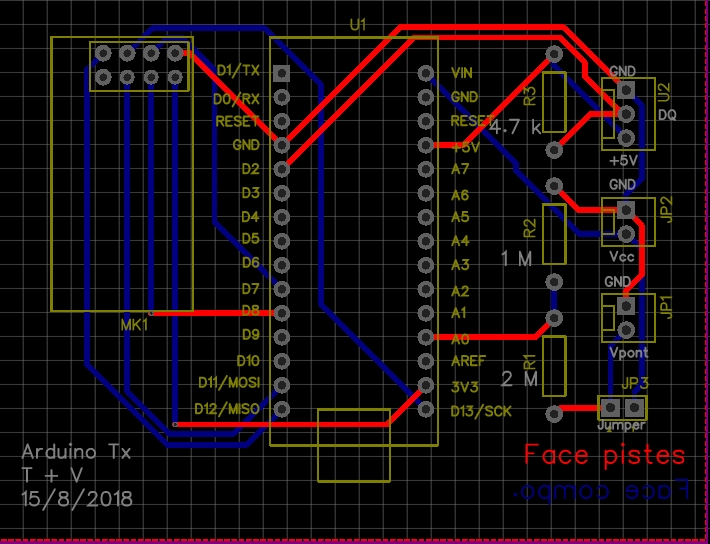The height and width of the screenshot is (544, 710).
Task: Select the 'JP2' designator text
Action: coord(666,209)
